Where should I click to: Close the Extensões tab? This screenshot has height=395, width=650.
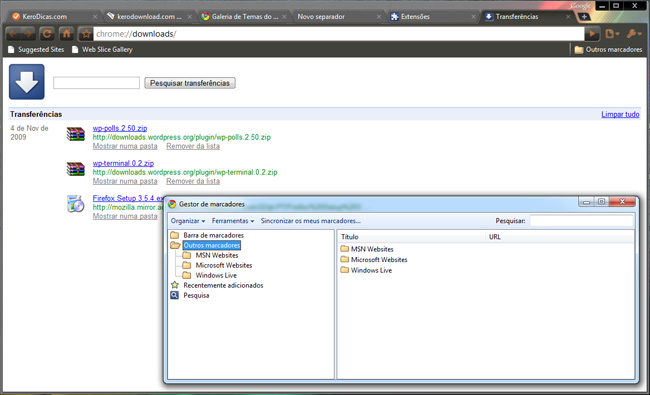473,17
